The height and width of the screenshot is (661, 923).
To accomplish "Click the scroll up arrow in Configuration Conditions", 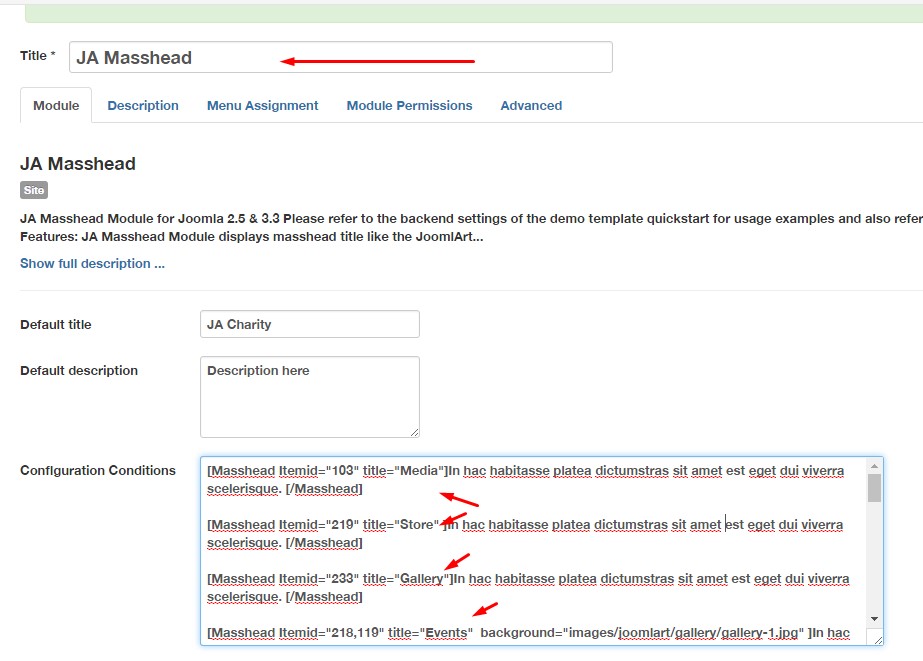I will [x=874, y=466].
